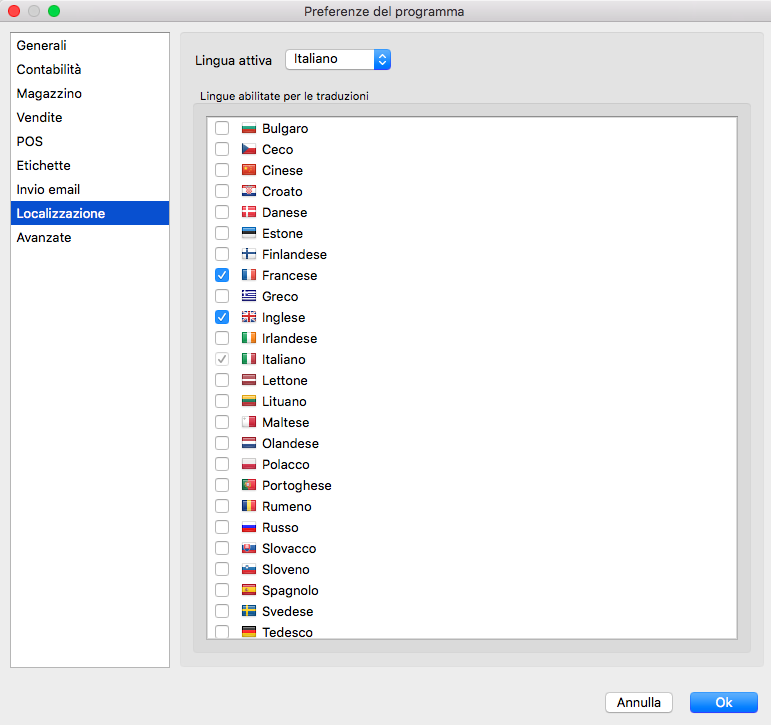This screenshot has height=725, width=771.
Task: Enable the Tedesco language checkbox
Action: pos(222,632)
